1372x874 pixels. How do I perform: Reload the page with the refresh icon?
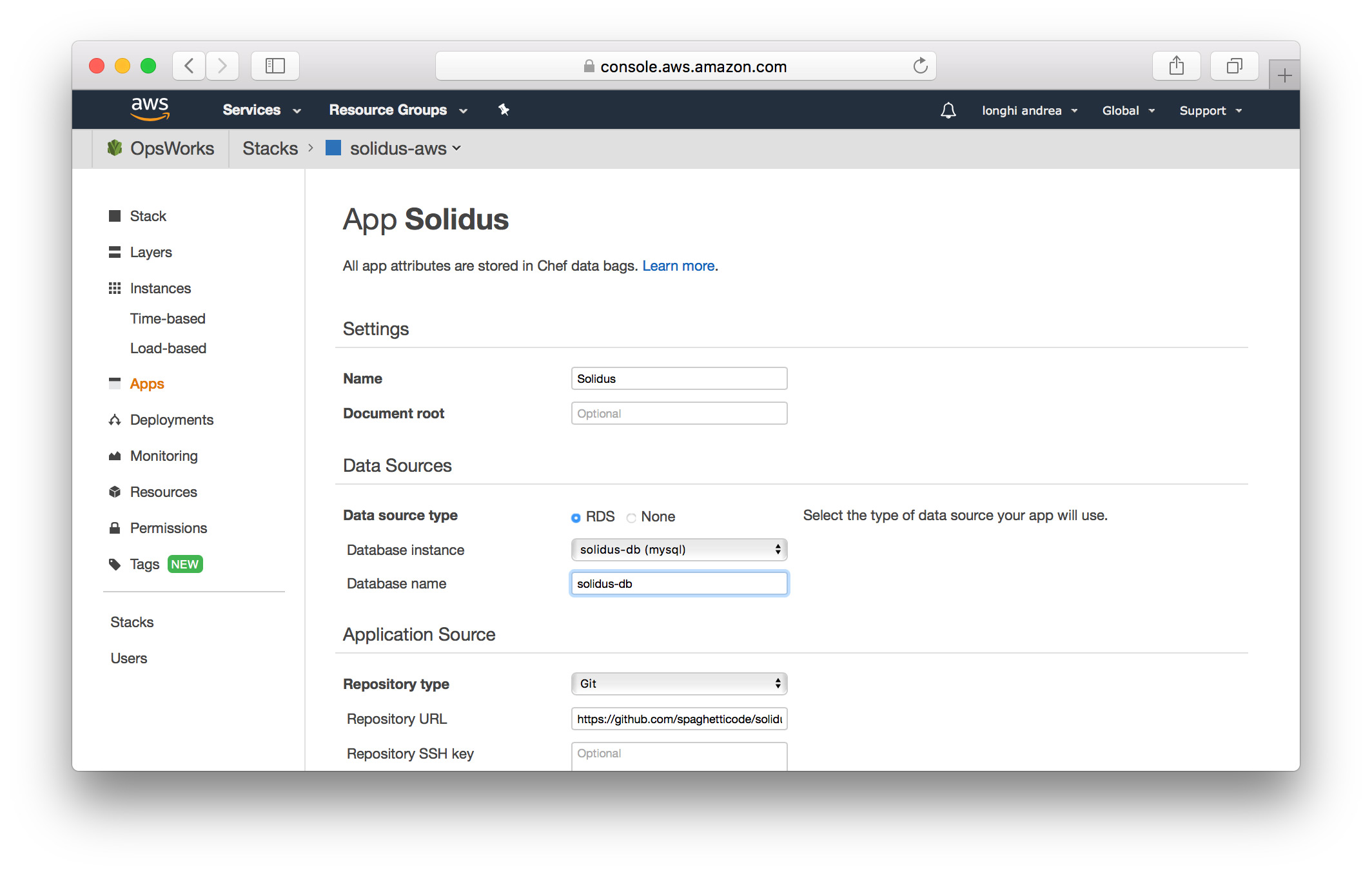[x=920, y=65]
